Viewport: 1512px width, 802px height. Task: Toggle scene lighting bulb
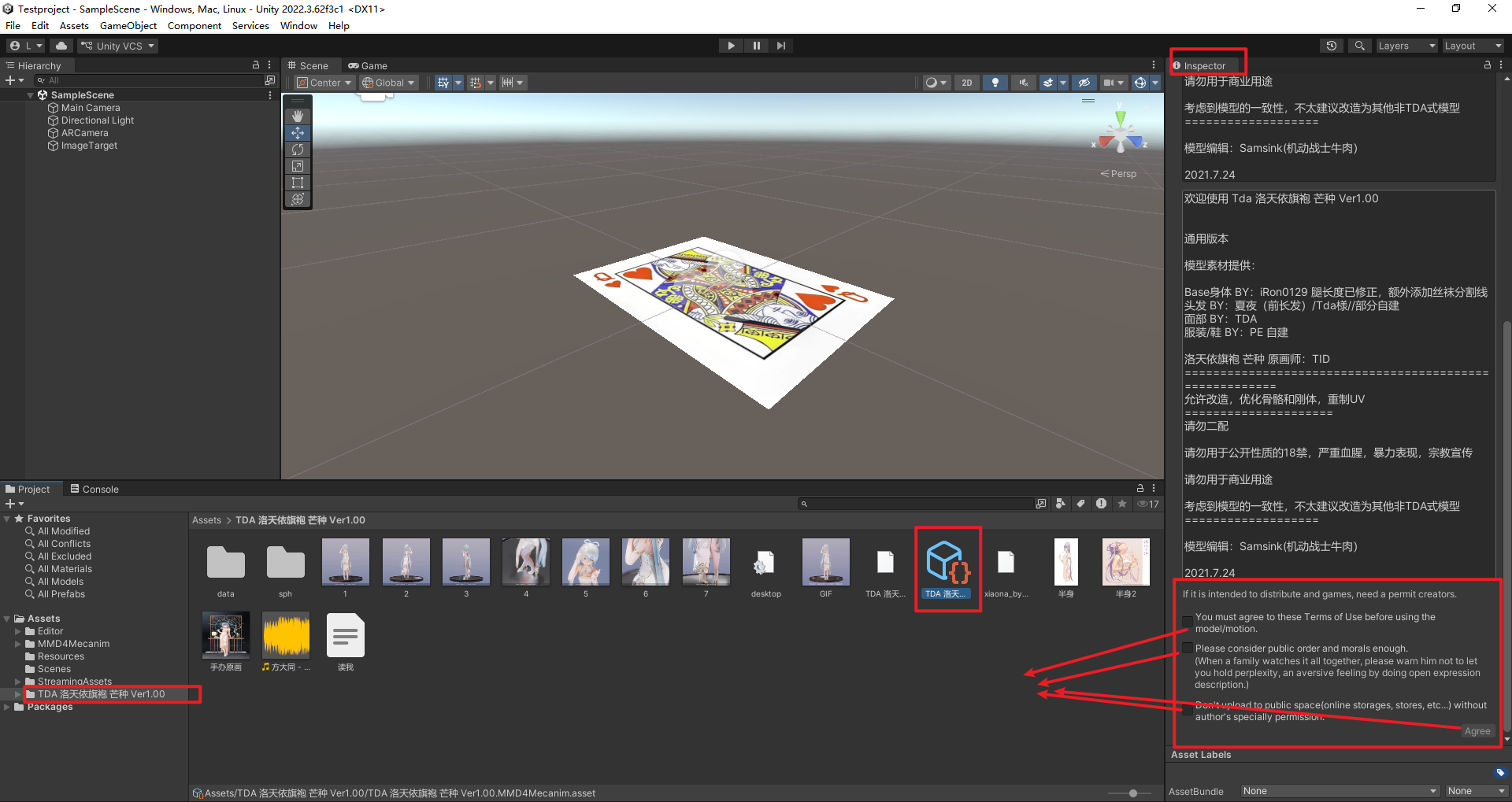pos(995,83)
